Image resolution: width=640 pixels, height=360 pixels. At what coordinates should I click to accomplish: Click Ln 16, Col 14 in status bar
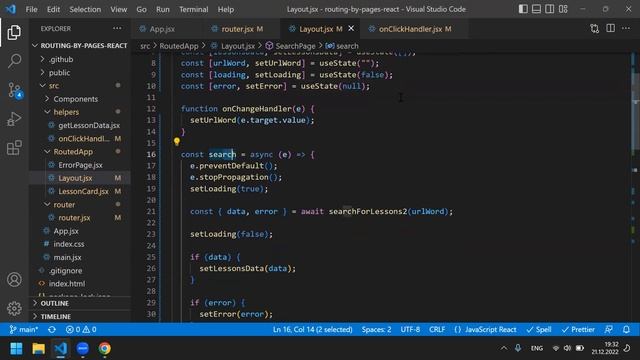[x=312, y=329]
